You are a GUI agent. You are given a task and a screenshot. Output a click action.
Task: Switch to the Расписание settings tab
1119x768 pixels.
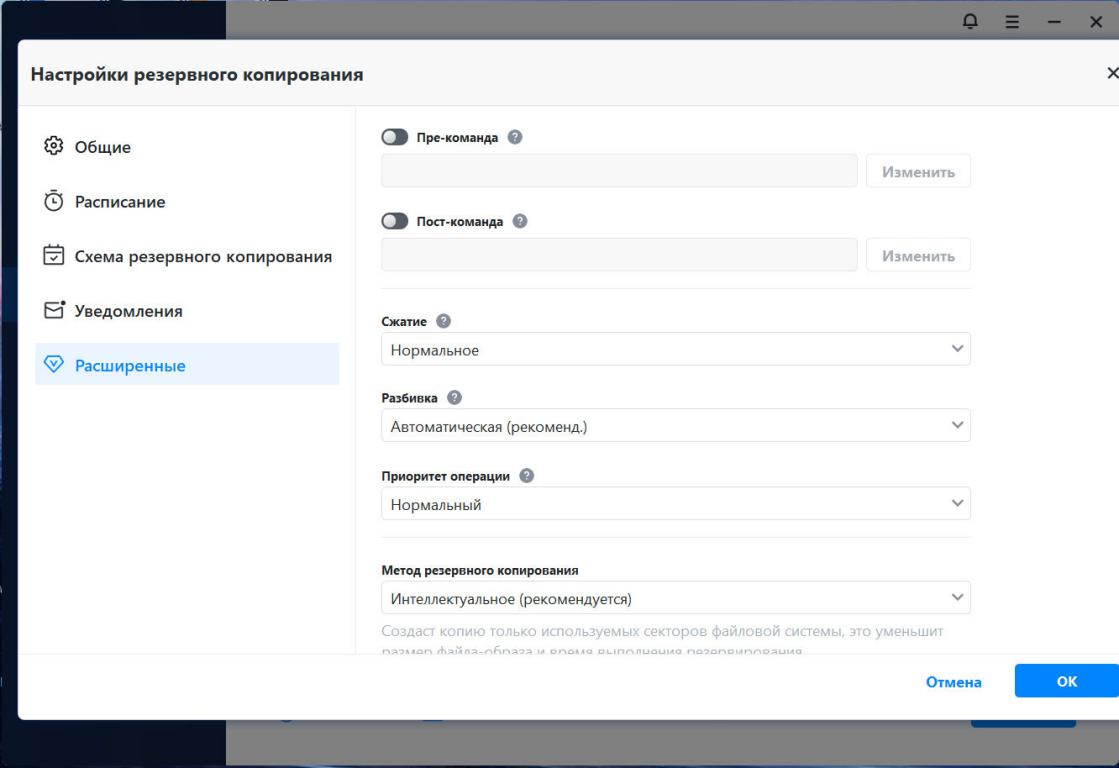click(x=120, y=202)
